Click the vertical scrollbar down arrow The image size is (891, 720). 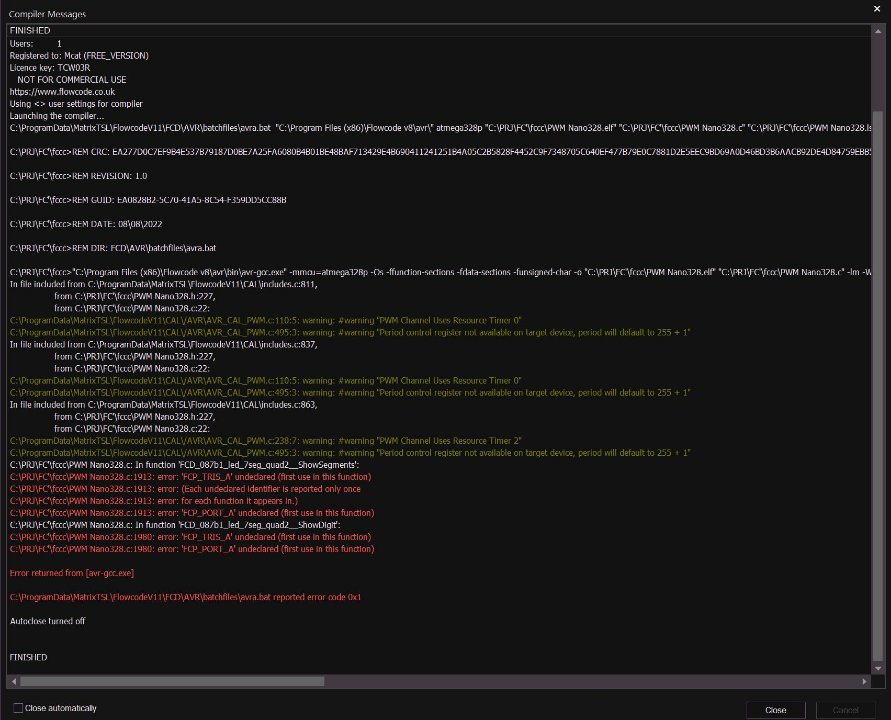click(x=879, y=668)
